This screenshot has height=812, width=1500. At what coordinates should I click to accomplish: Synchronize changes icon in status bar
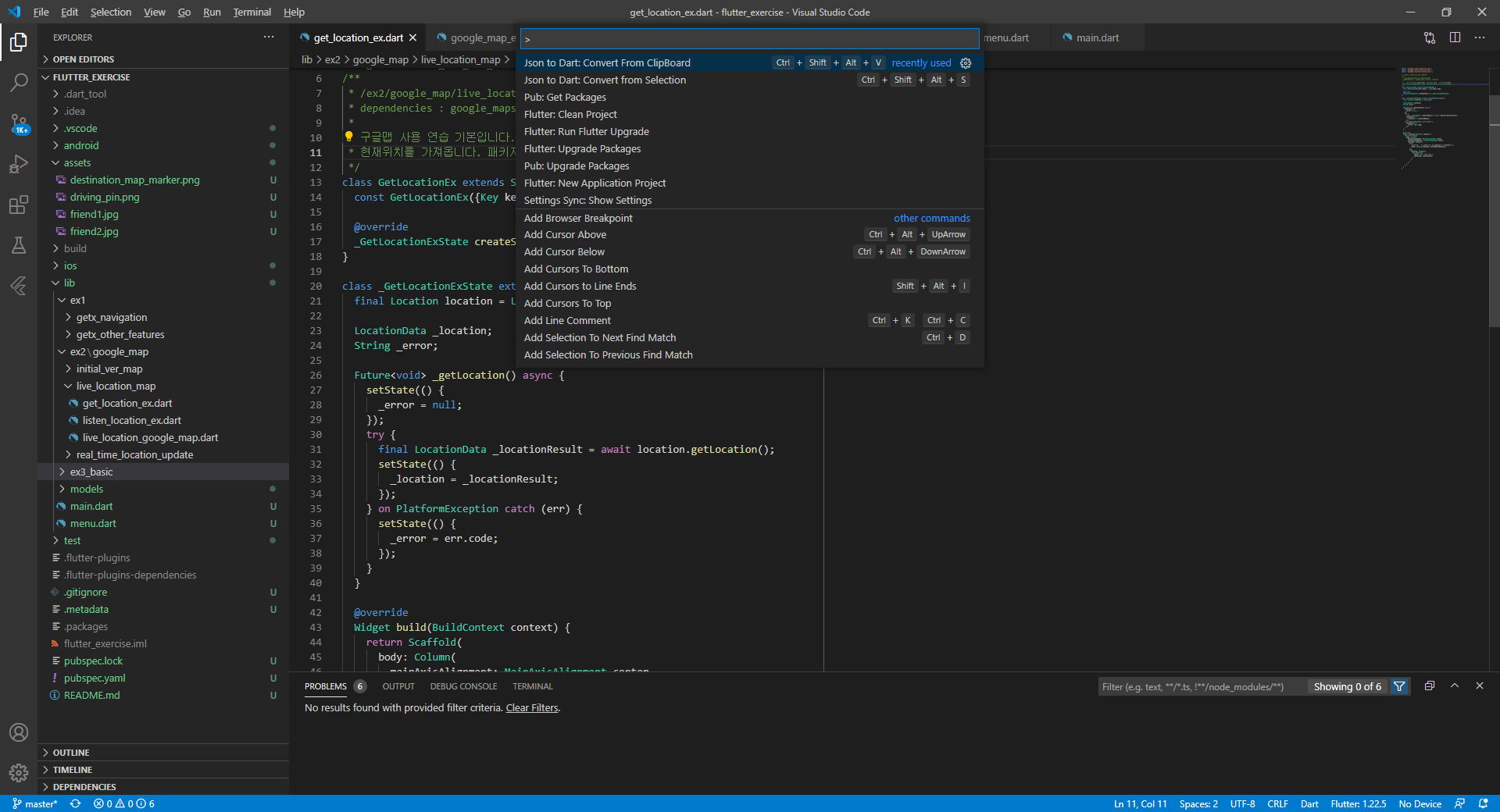click(76, 803)
